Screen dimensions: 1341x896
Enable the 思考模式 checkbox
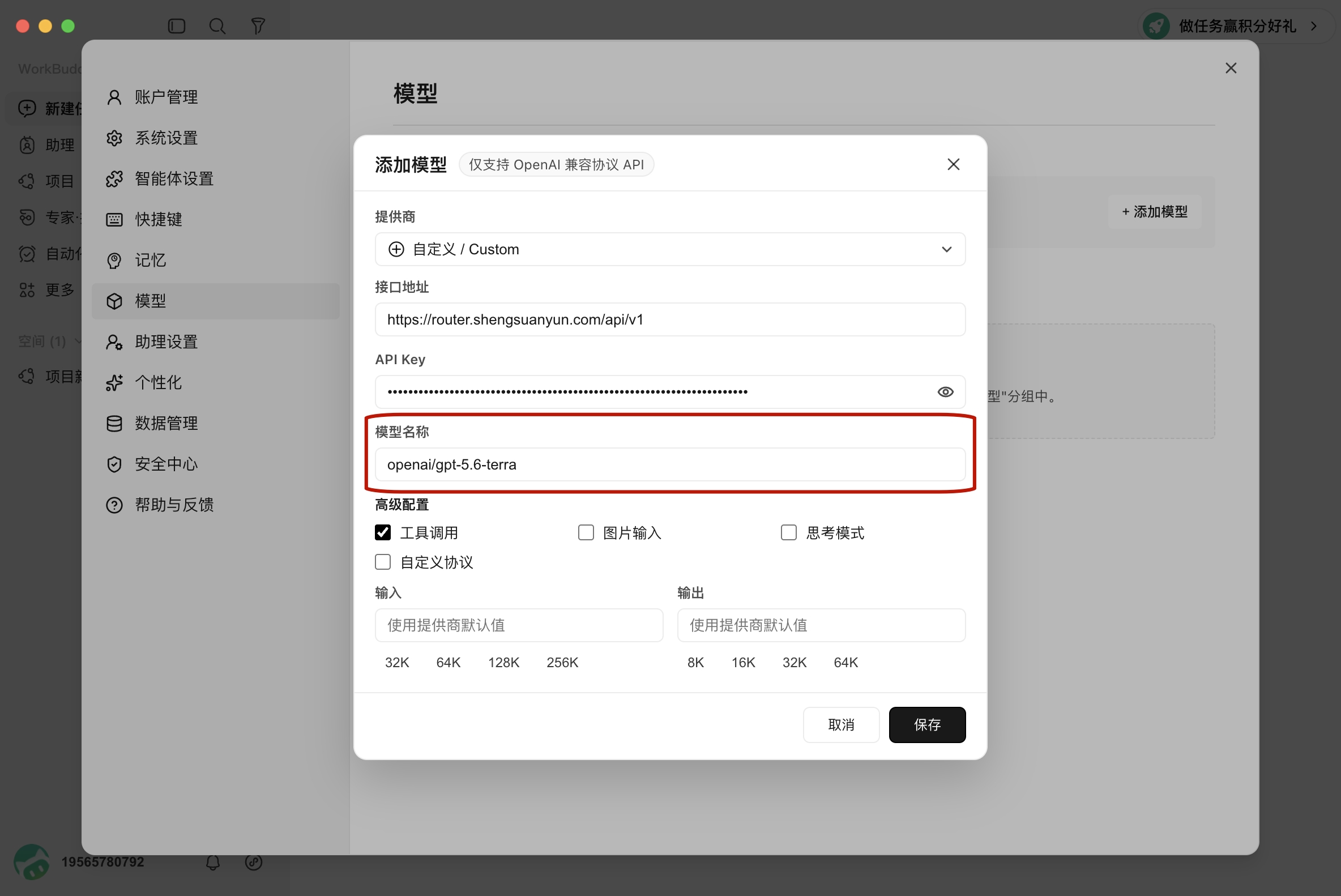click(x=788, y=532)
